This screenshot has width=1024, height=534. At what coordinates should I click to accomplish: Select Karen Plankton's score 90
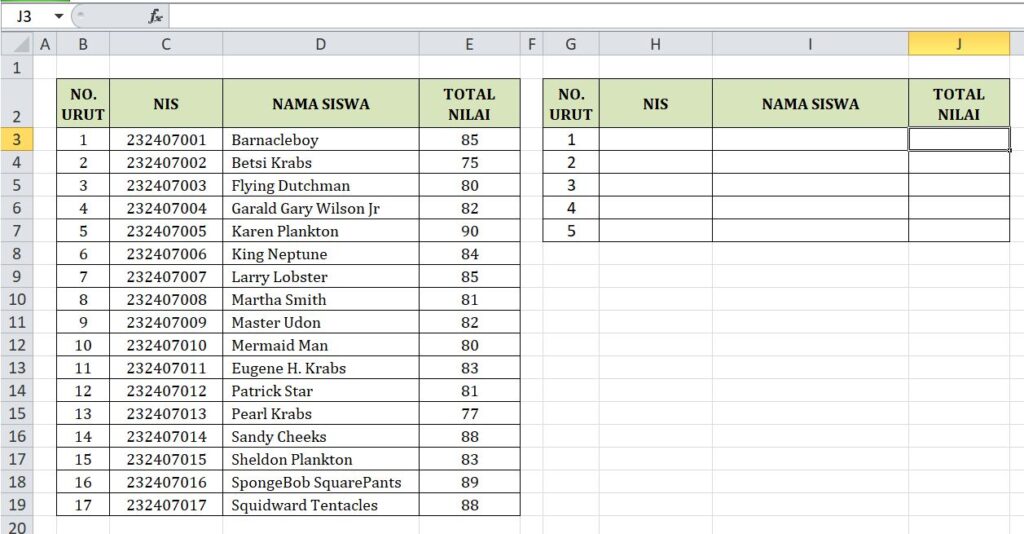pos(470,230)
